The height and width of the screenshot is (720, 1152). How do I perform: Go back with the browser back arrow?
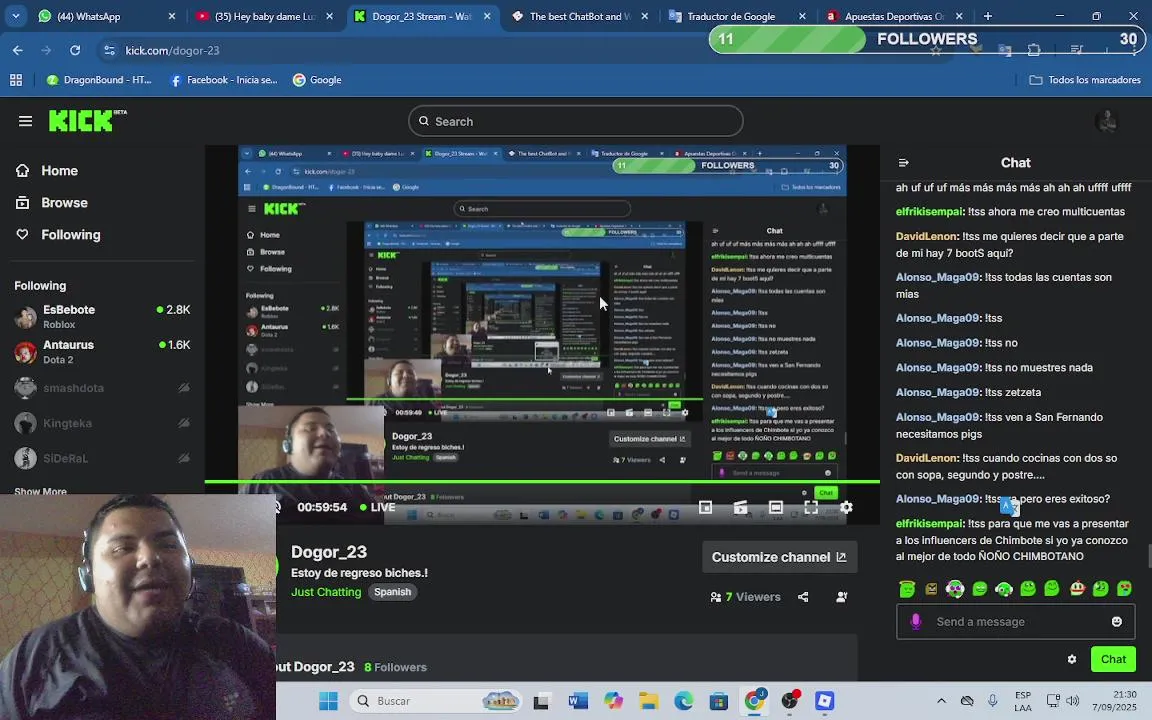point(18,50)
